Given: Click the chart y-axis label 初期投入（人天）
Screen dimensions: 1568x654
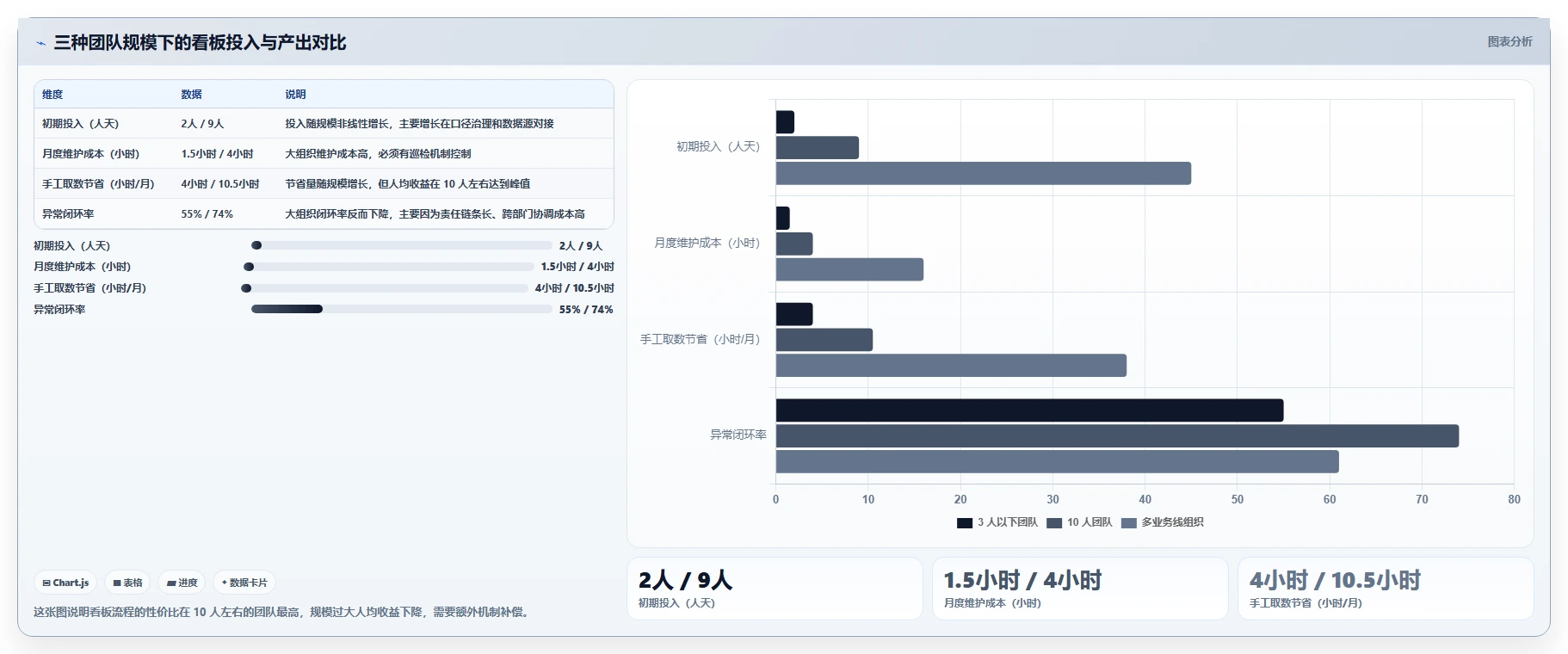Looking at the screenshot, I should tap(718, 147).
